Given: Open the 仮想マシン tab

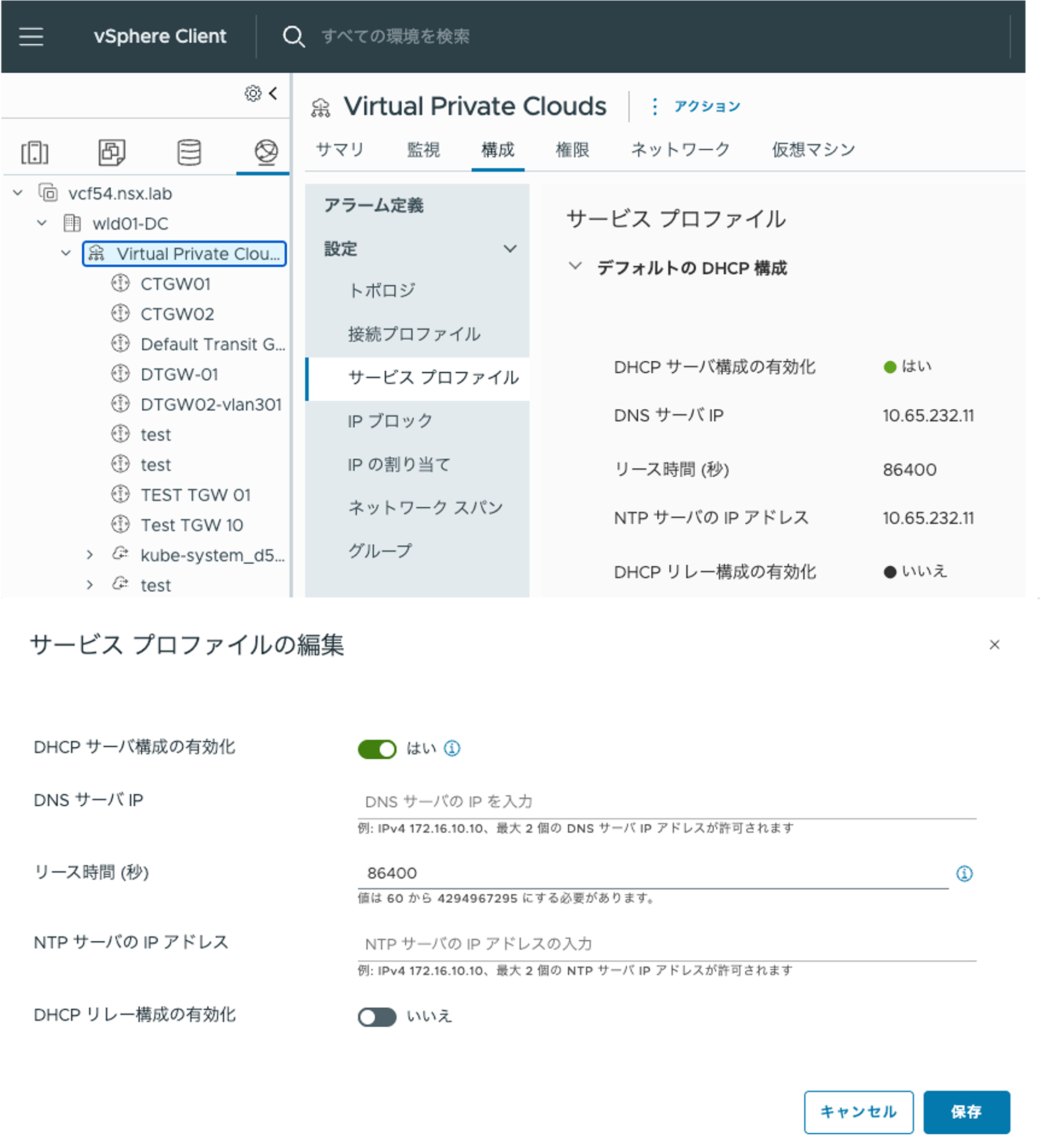Looking at the screenshot, I should pos(813,150).
